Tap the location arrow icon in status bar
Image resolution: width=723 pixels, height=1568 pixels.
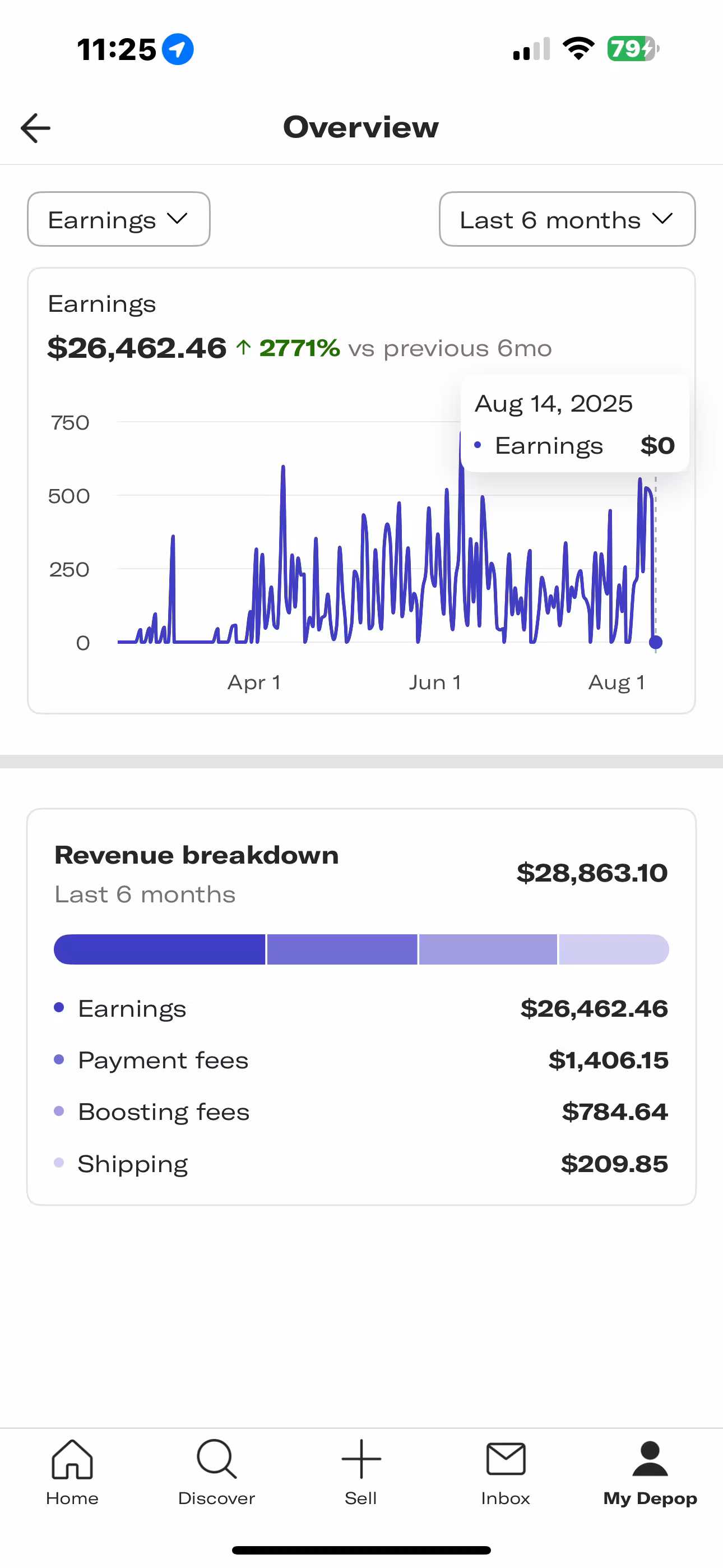178,49
